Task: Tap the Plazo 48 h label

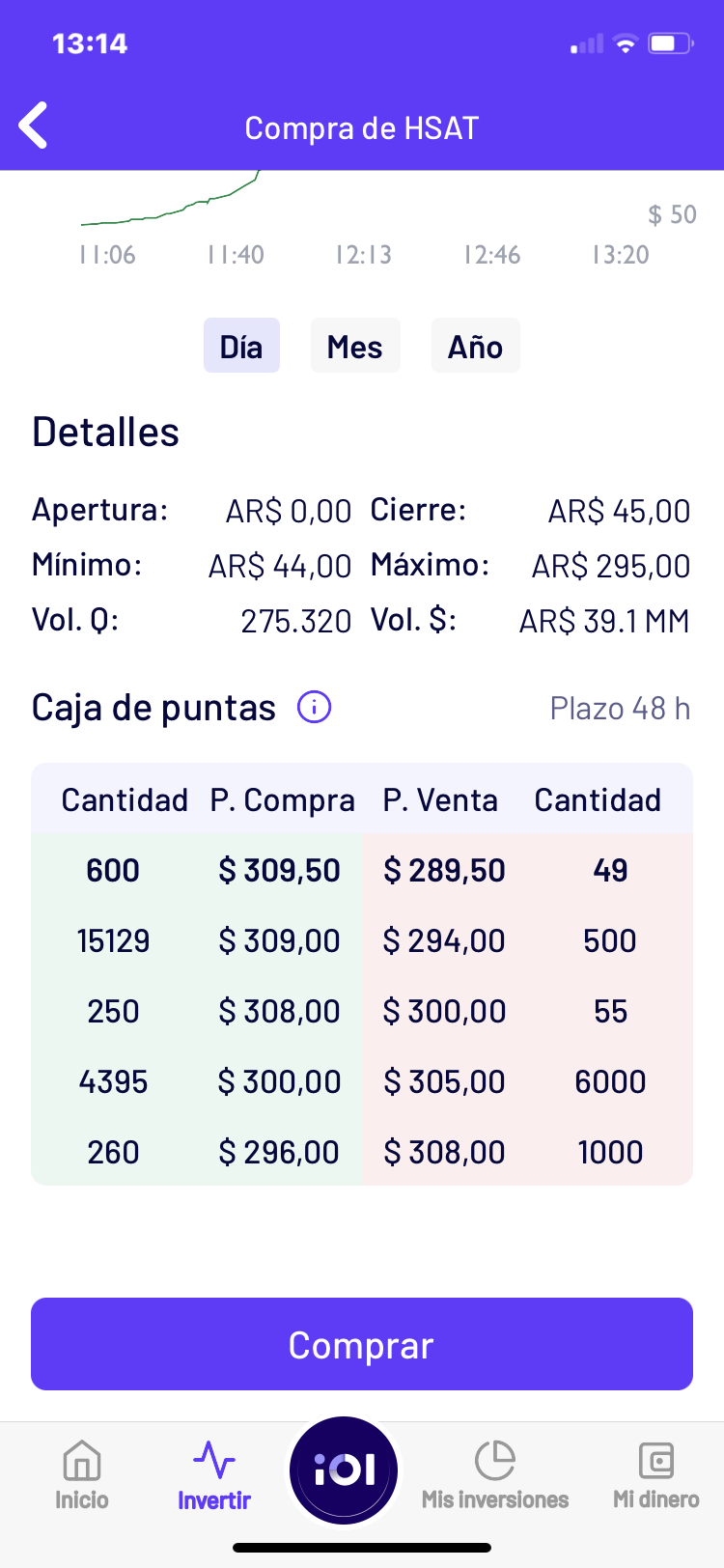Action: (620, 709)
